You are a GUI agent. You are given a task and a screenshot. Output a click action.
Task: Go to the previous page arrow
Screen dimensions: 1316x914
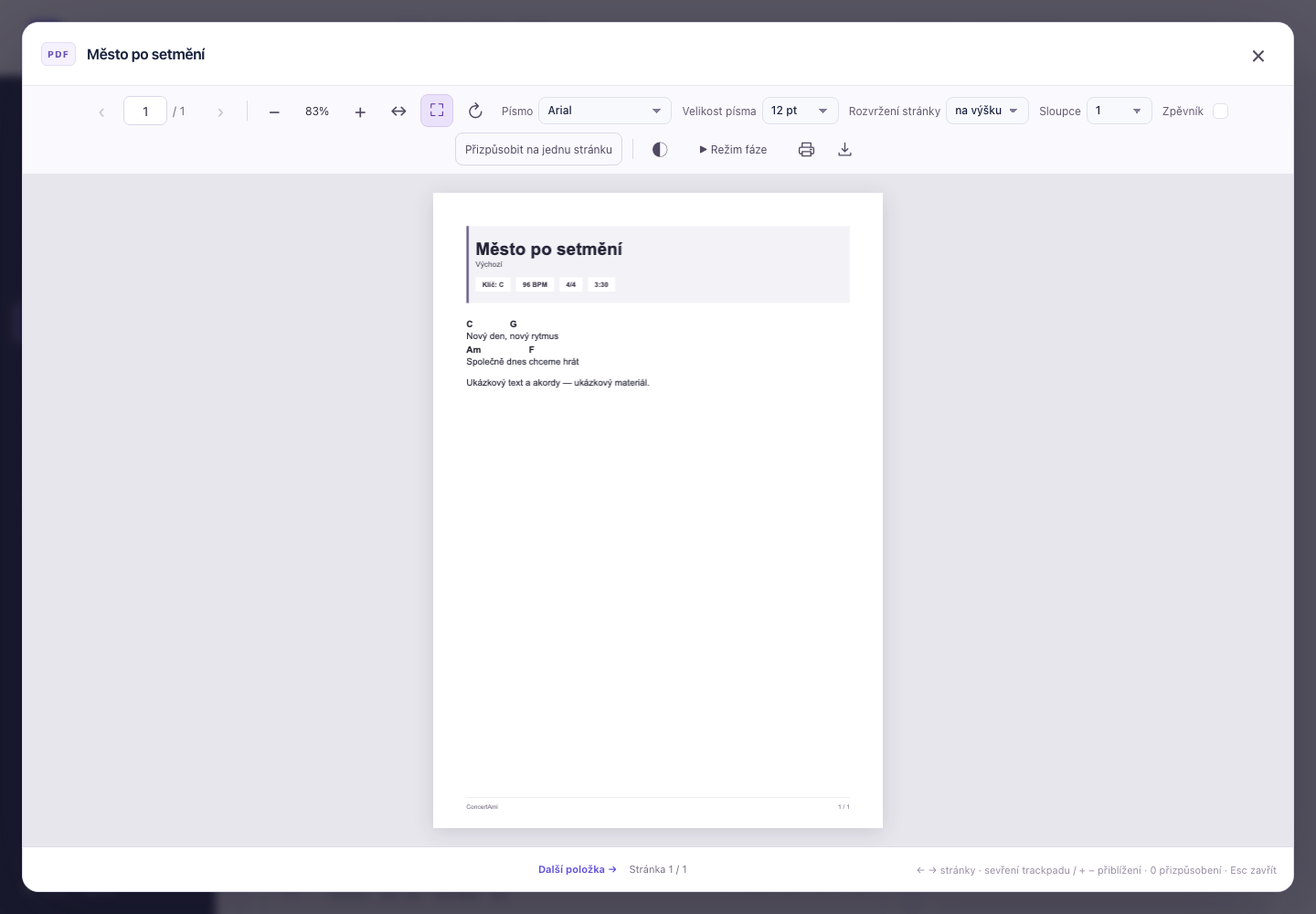(101, 112)
